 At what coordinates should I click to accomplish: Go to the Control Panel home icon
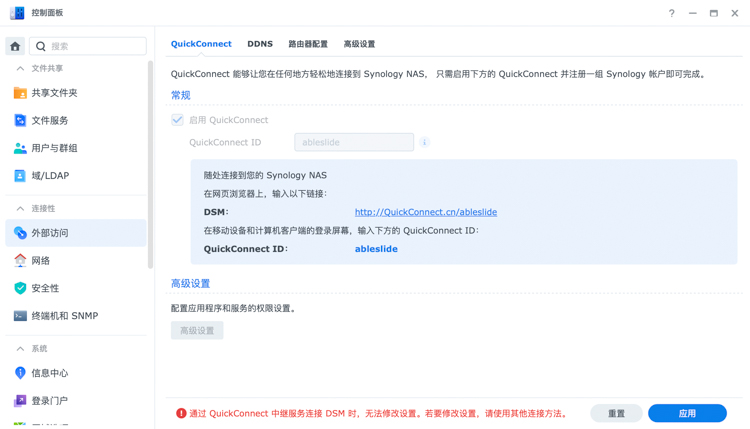[15, 46]
